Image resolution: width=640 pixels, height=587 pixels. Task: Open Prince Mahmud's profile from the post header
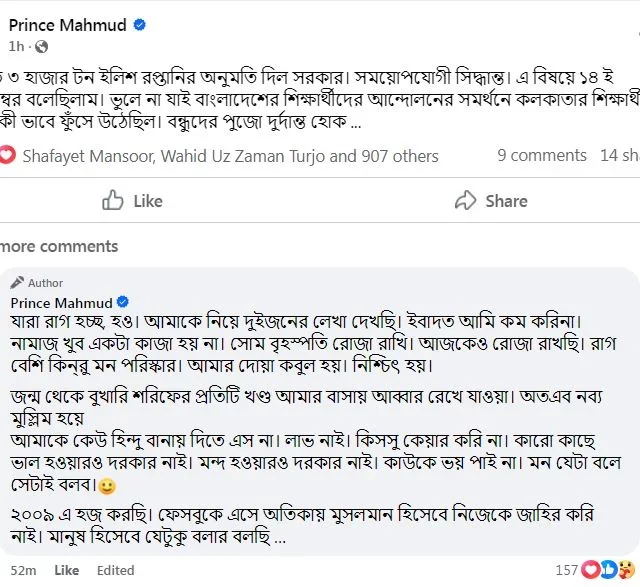click(x=67, y=25)
